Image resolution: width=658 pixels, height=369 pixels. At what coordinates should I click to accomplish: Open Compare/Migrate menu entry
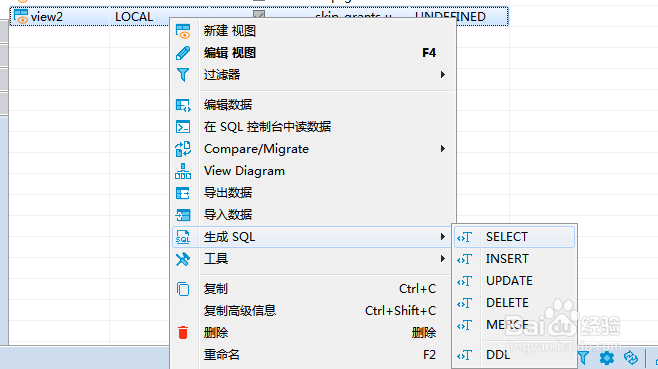pyautogui.click(x=313, y=149)
